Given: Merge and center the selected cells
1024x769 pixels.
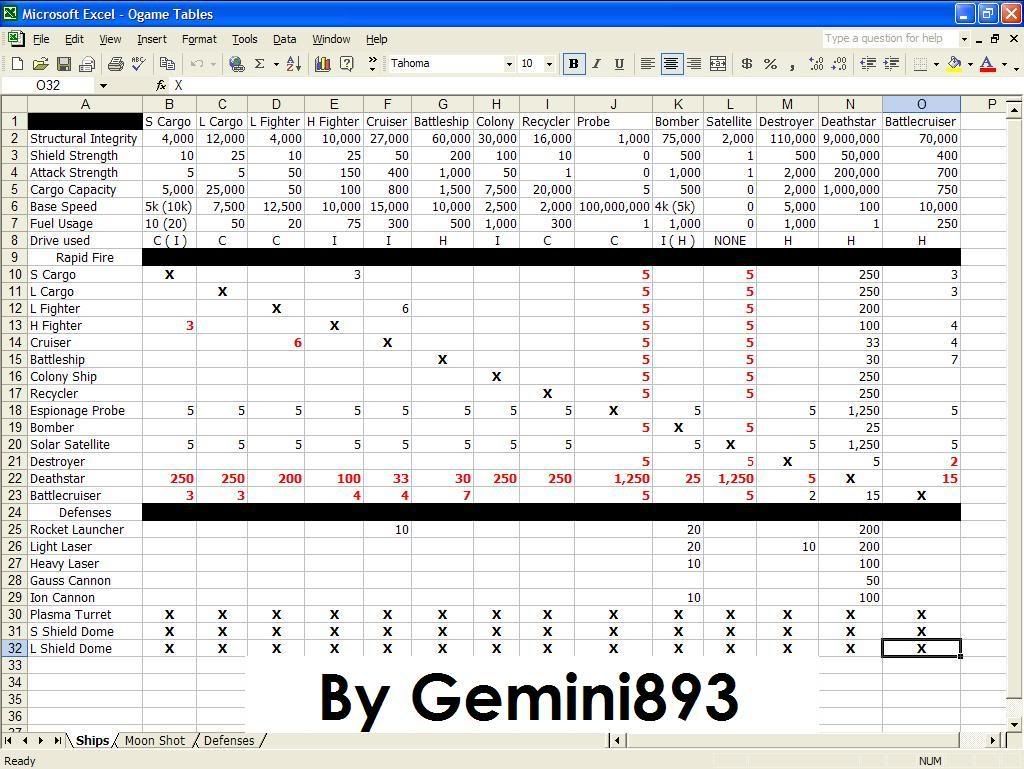Looking at the screenshot, I should click(718, 63).
